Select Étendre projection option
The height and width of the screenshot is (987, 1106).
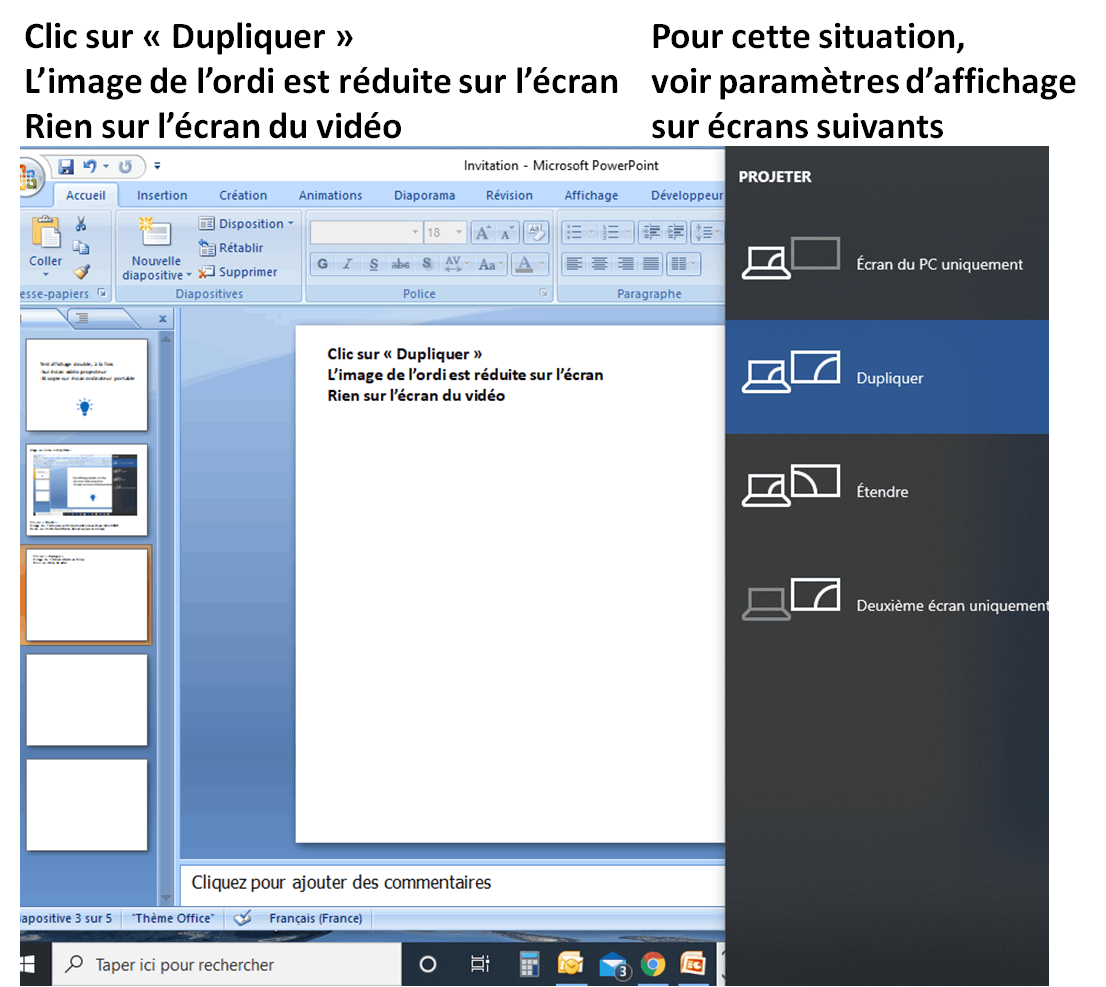click(887, 491)
